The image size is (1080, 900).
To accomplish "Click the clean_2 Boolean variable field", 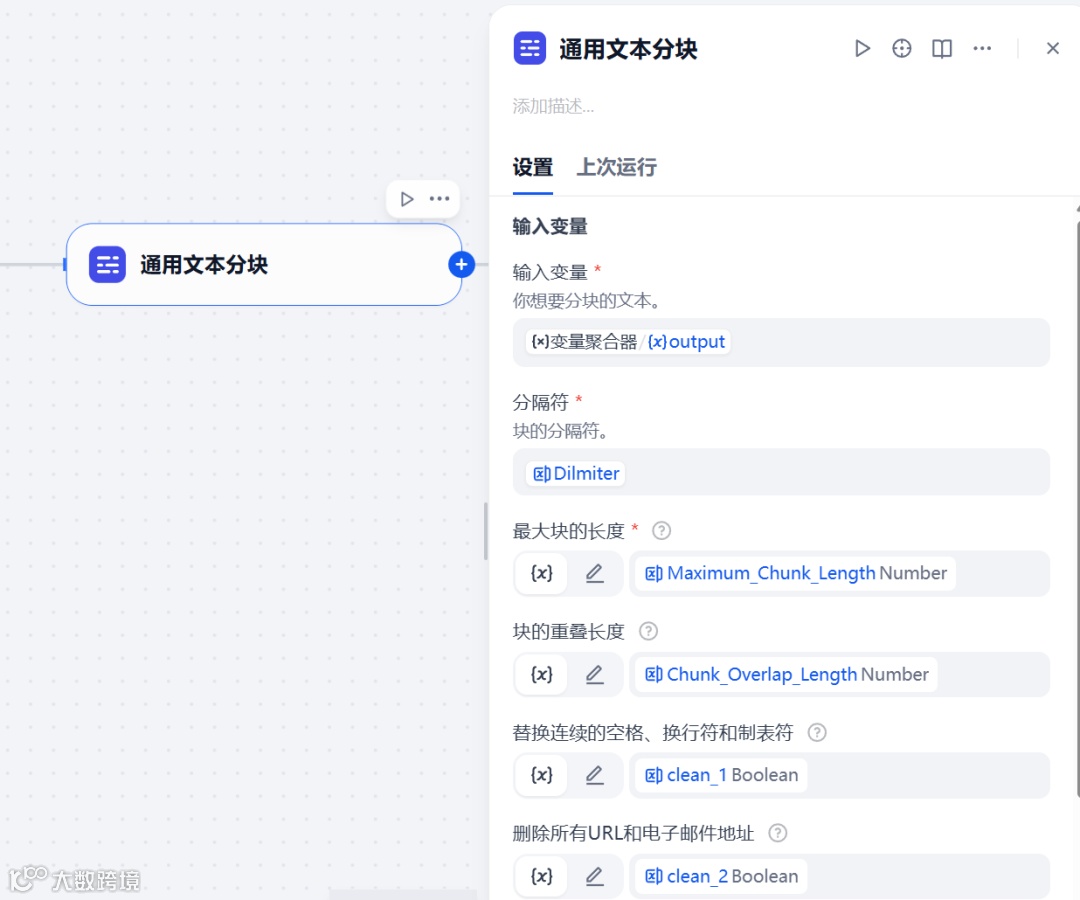I will [x=840, y=877].
